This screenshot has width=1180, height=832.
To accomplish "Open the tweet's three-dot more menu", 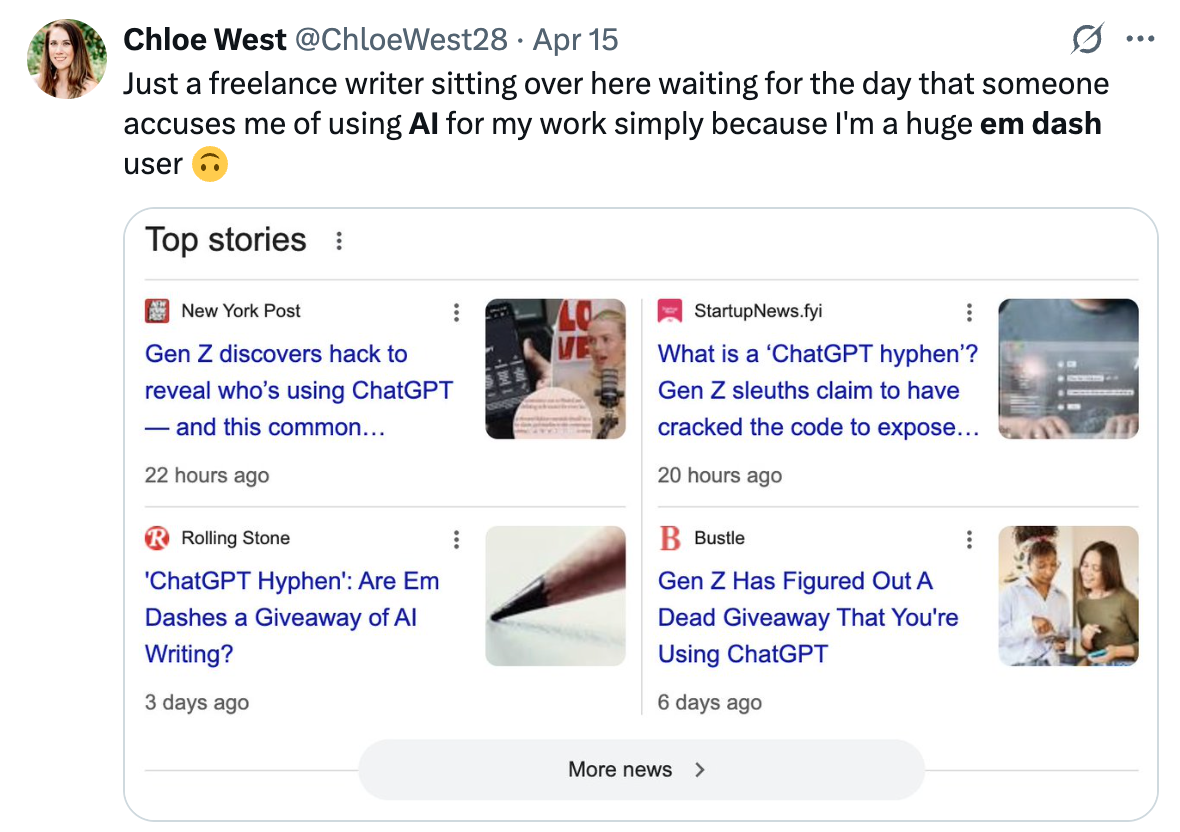I will (x=1140, y=40).
